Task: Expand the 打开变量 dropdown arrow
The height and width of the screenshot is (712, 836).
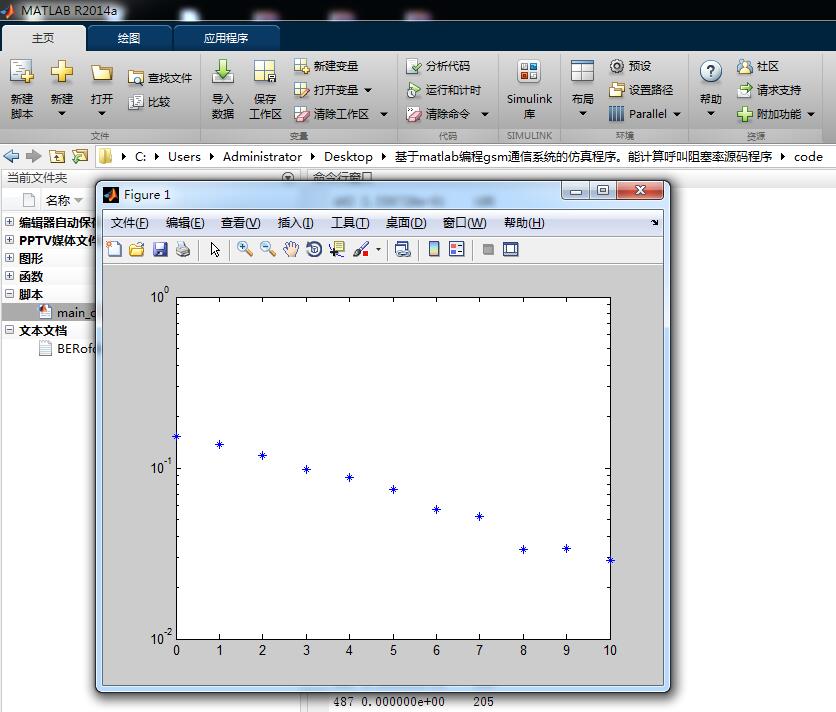Action: click(368, 90)
